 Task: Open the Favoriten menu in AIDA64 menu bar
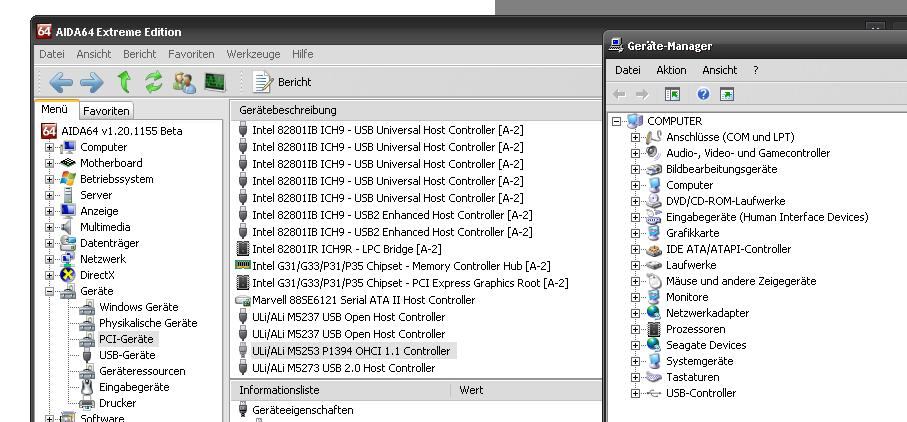pyautogui.click(x=191, y=54)
